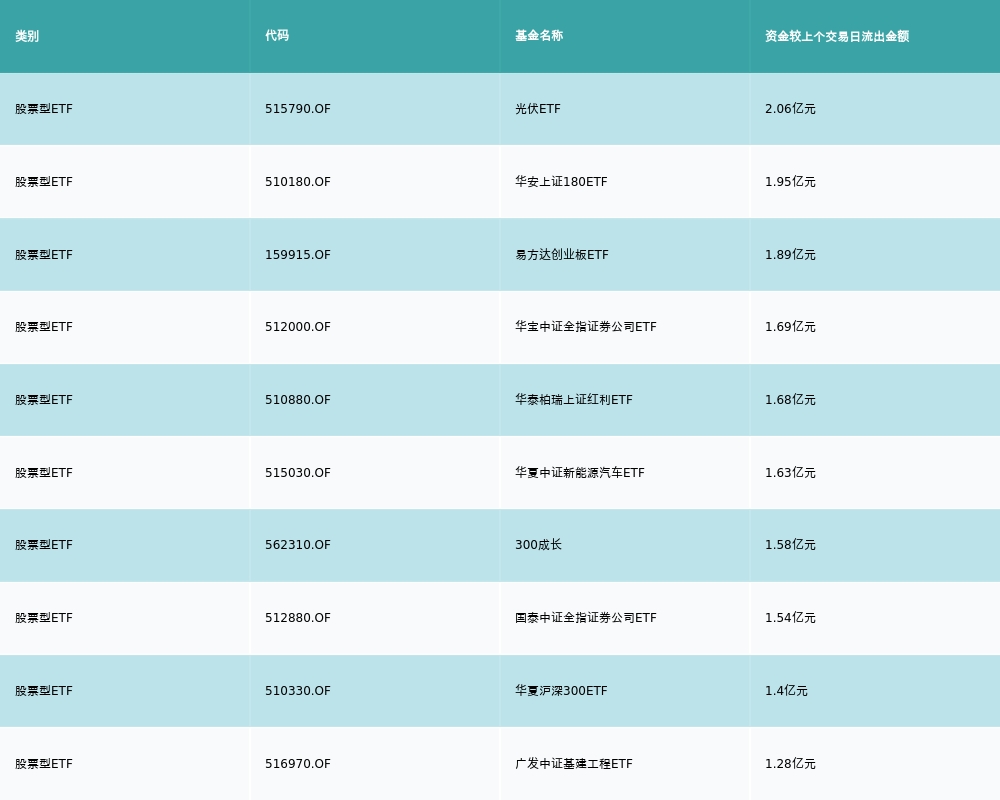
Task: Click 股票型ETF in the 510180.OF row
Action: 44,182
